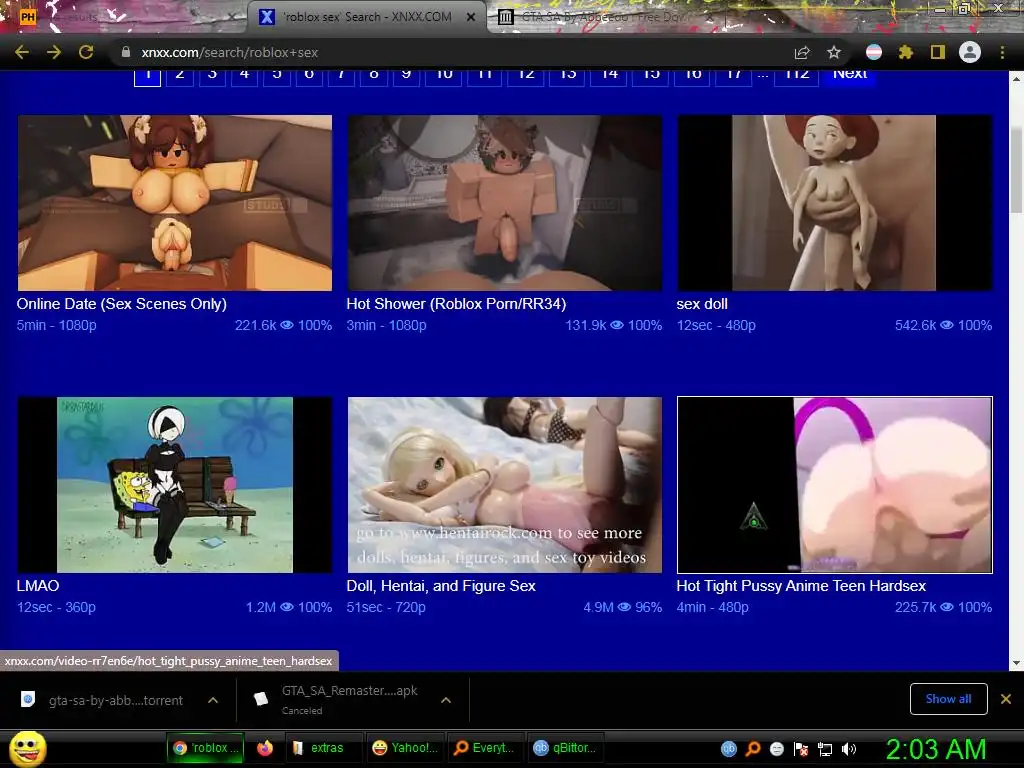Close the XNXX.COM search tab
1024x768 pixels.
(470, 18)
